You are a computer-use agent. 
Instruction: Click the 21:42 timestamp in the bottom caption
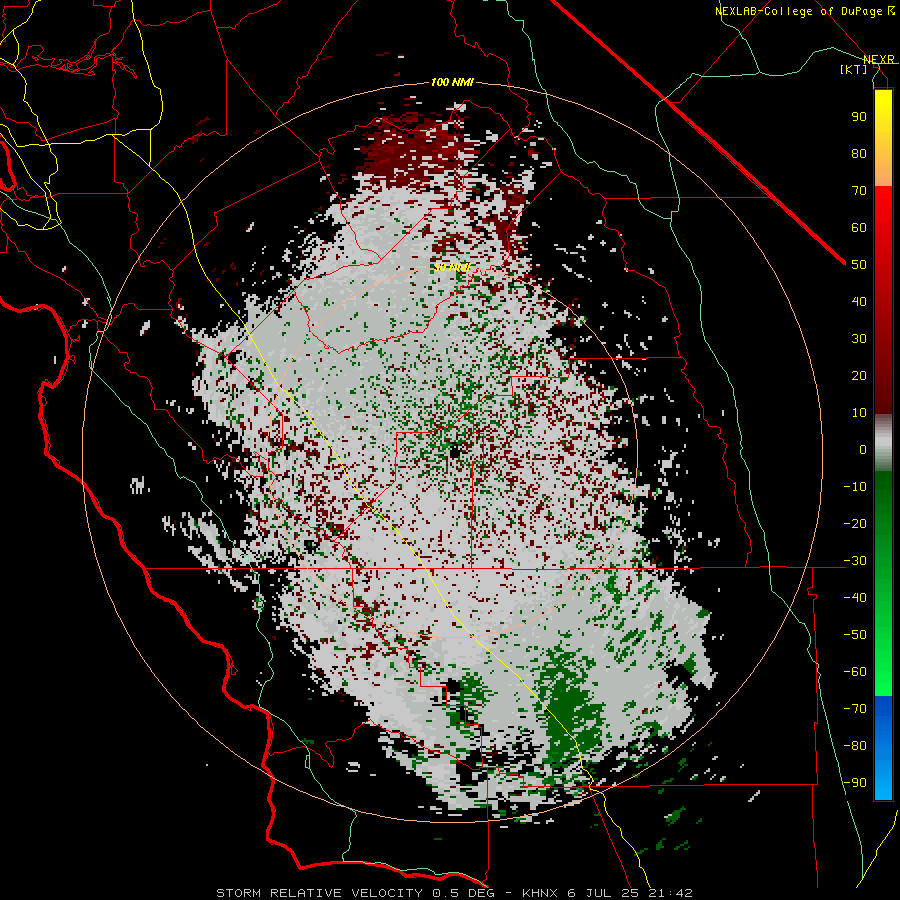670,893
